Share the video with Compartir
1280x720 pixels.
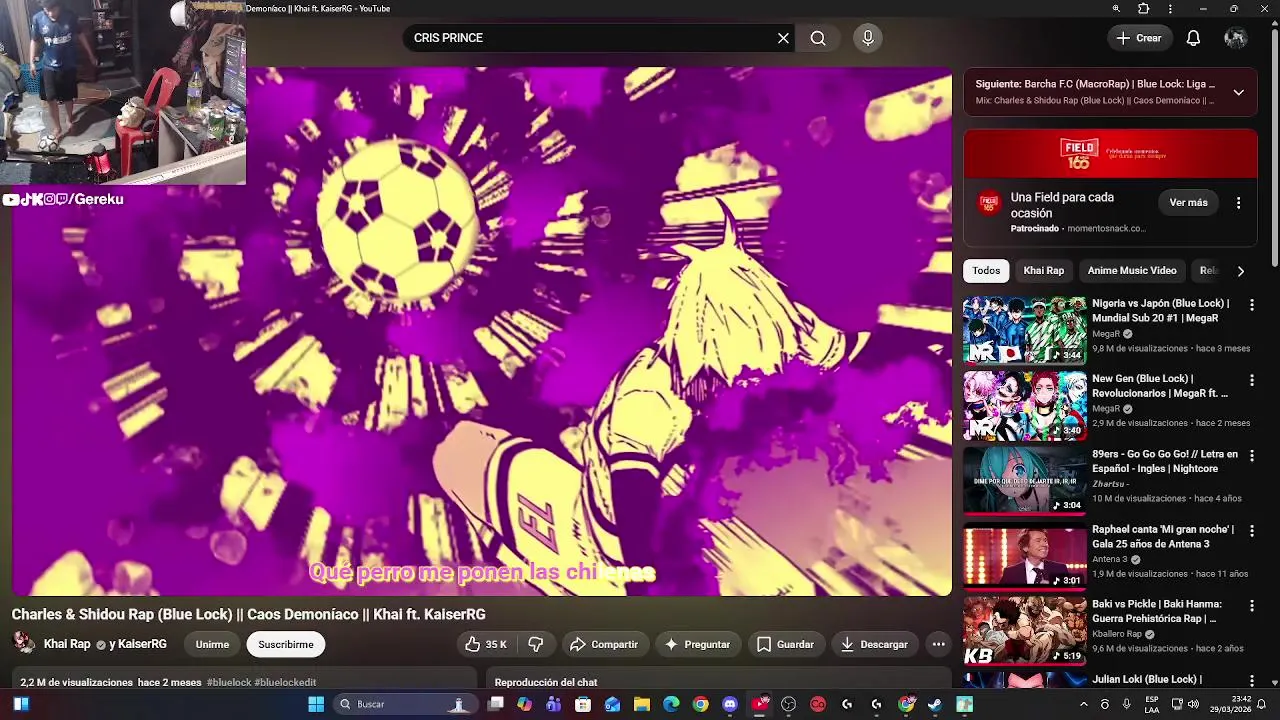tap(604, 644)
